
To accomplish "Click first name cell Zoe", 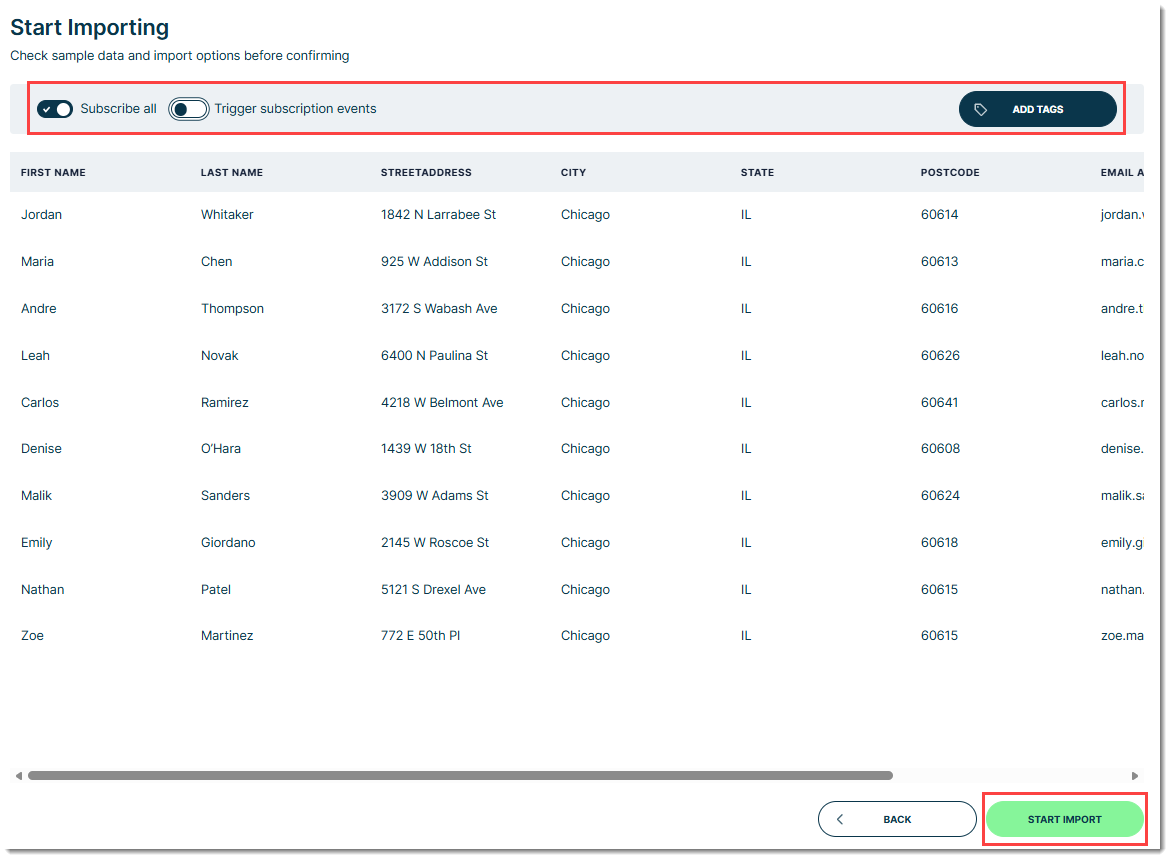I will [32, 636].
